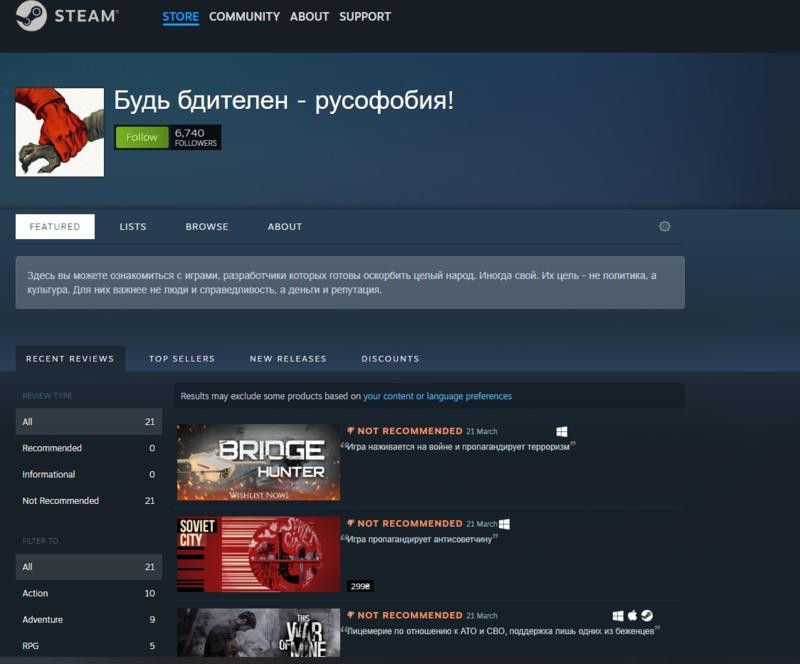Open curator settings gear icon

click(664, 226)
